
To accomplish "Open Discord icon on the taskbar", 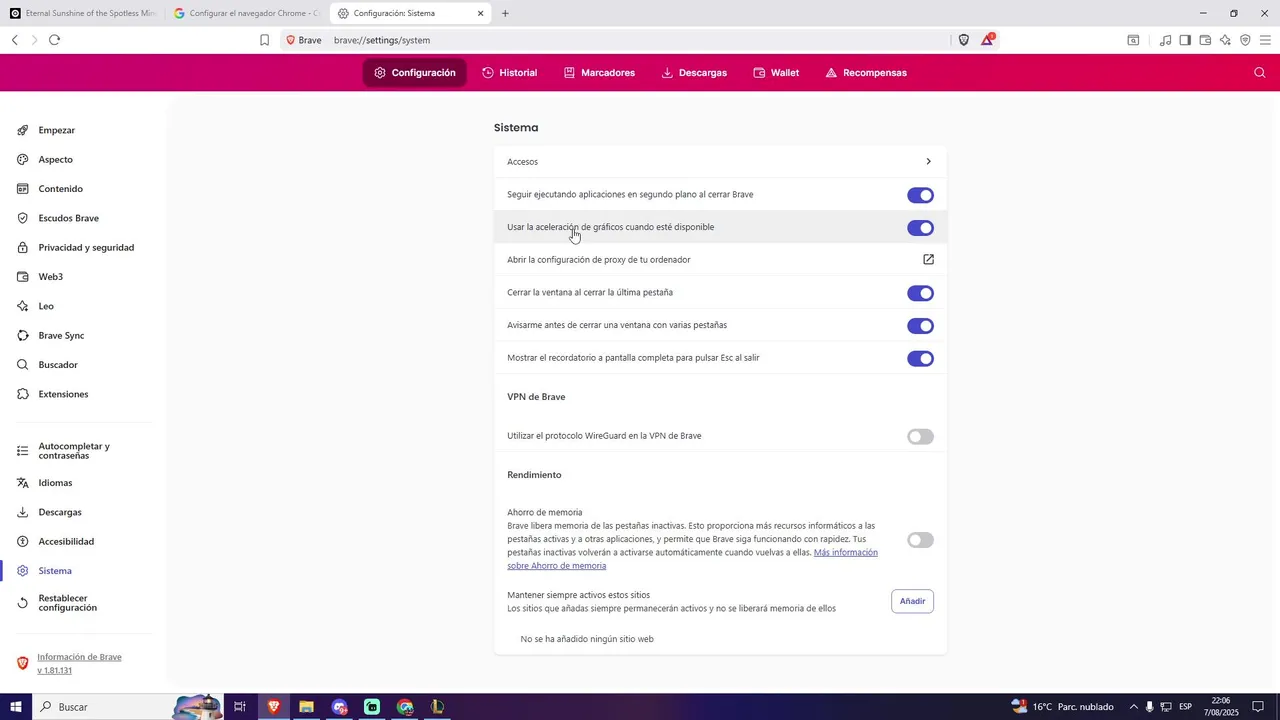I will pos(339,707).
